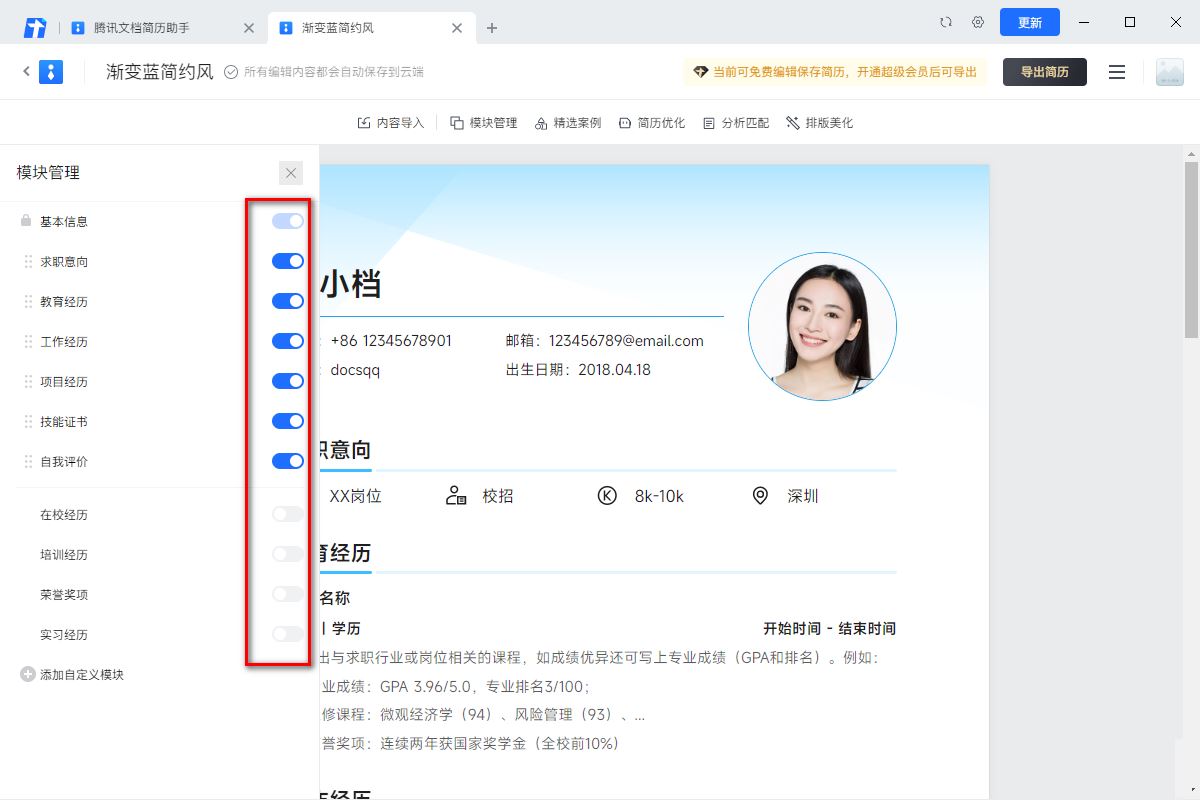Screen dimensions: 1200x800
Task: Click the XX岗位 position text
Action: tap(355, 496)
